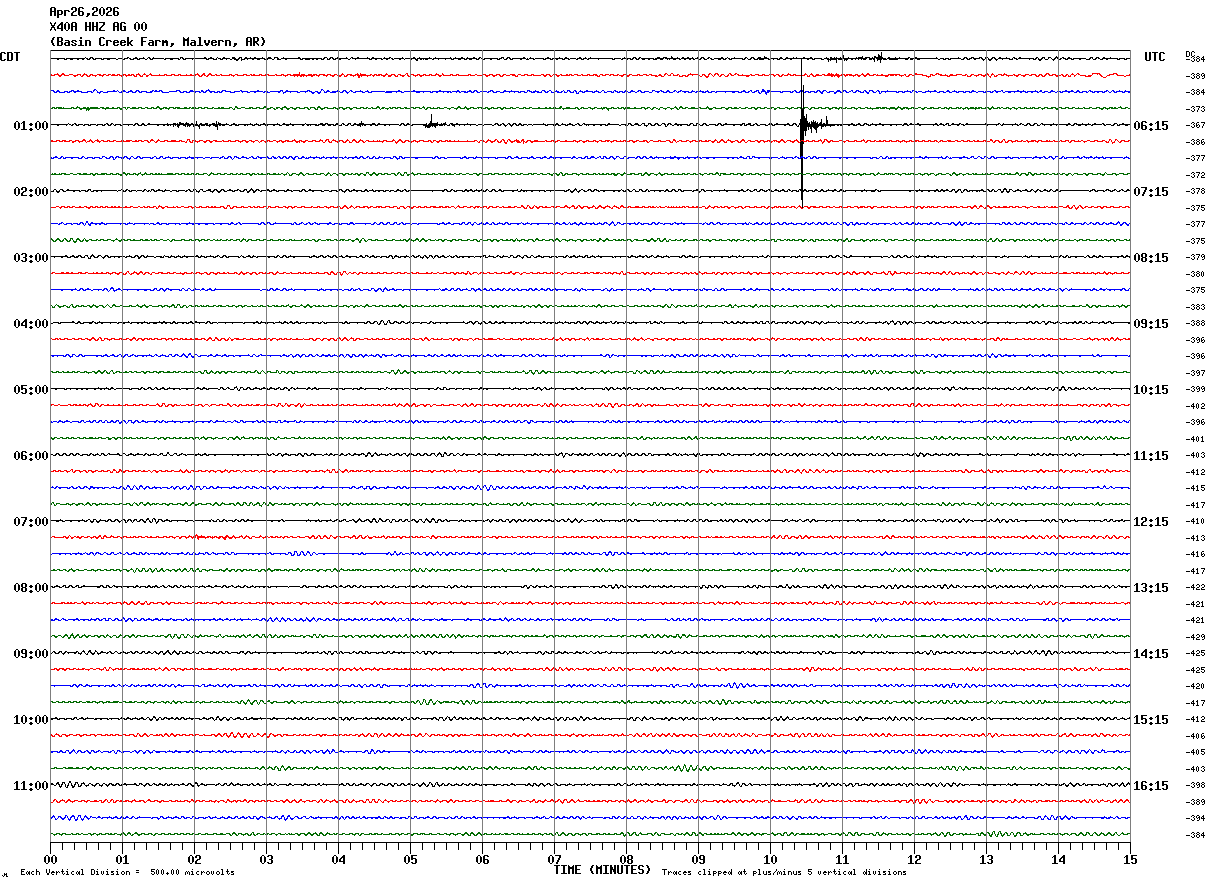Click the 07:15 UTC time label
This screenshot has height=886, width=1210.
pyautogui.click(x=1150, y=191)
